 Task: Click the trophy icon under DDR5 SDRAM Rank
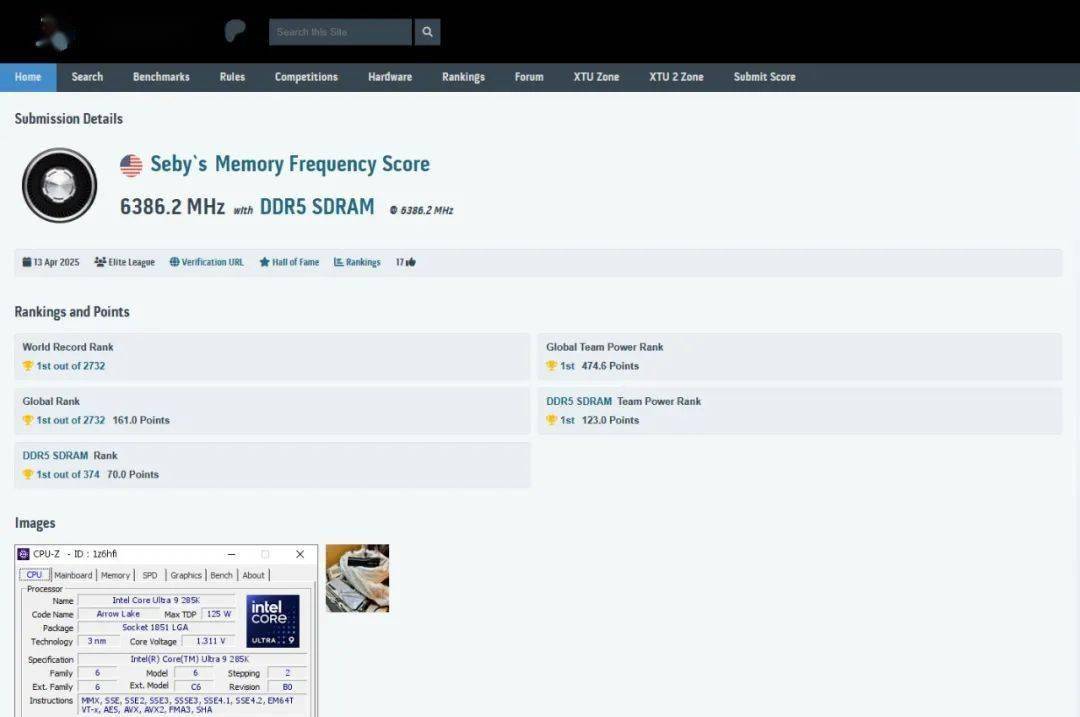(28, 475)
